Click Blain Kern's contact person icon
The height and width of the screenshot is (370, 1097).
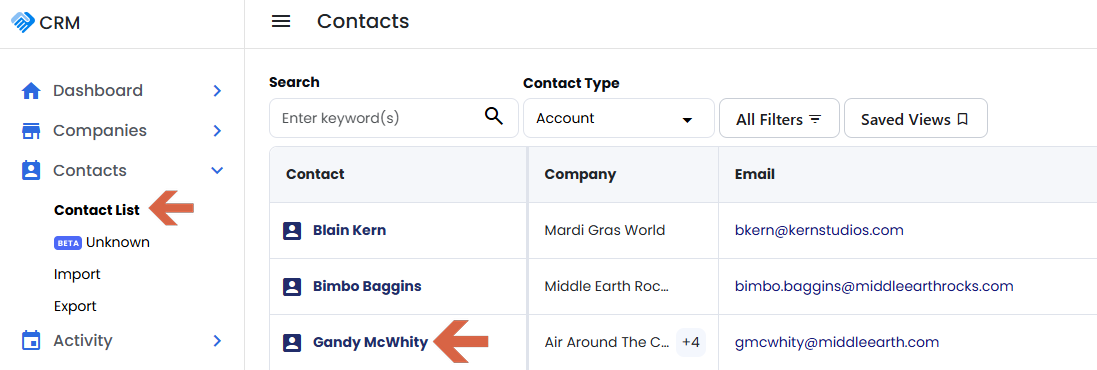tap(292, 231)
